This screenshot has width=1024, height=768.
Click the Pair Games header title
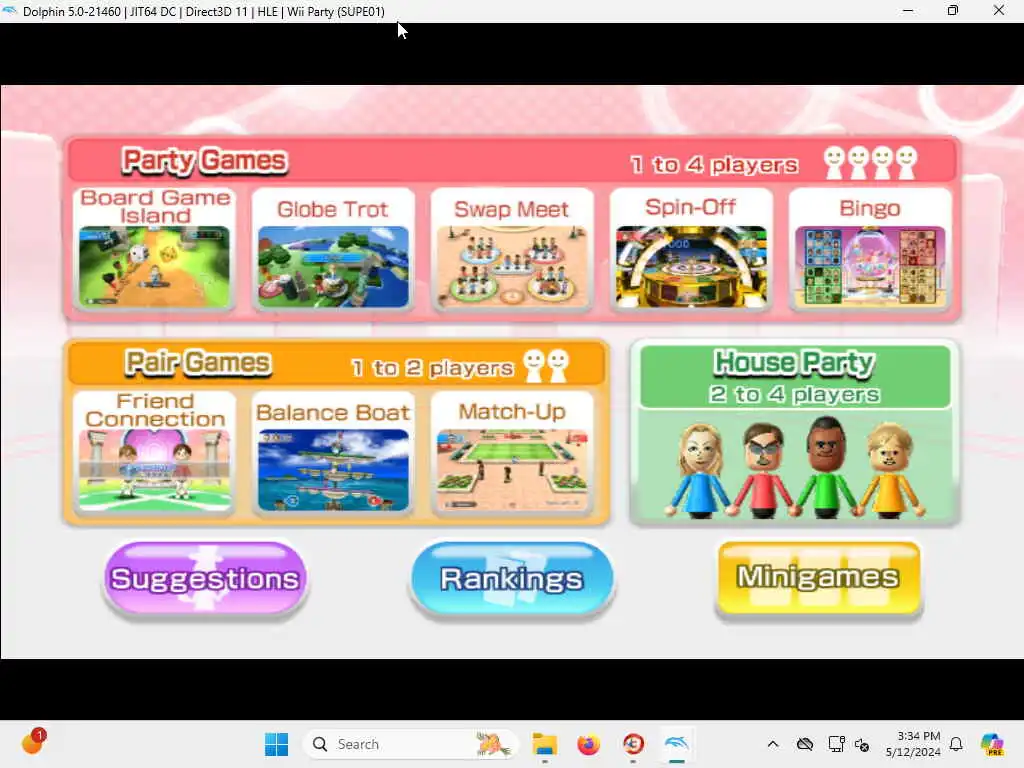pos(197,362)
